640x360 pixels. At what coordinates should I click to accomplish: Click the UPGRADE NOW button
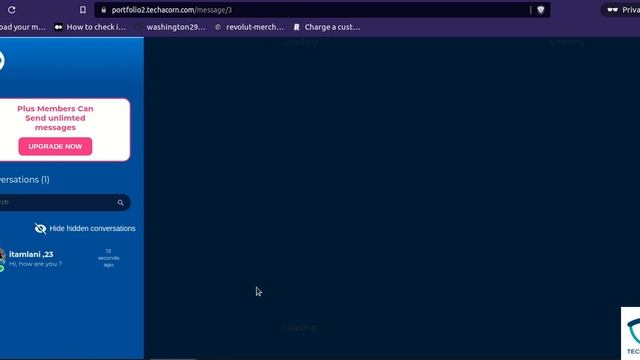click(x=55, y=146)
